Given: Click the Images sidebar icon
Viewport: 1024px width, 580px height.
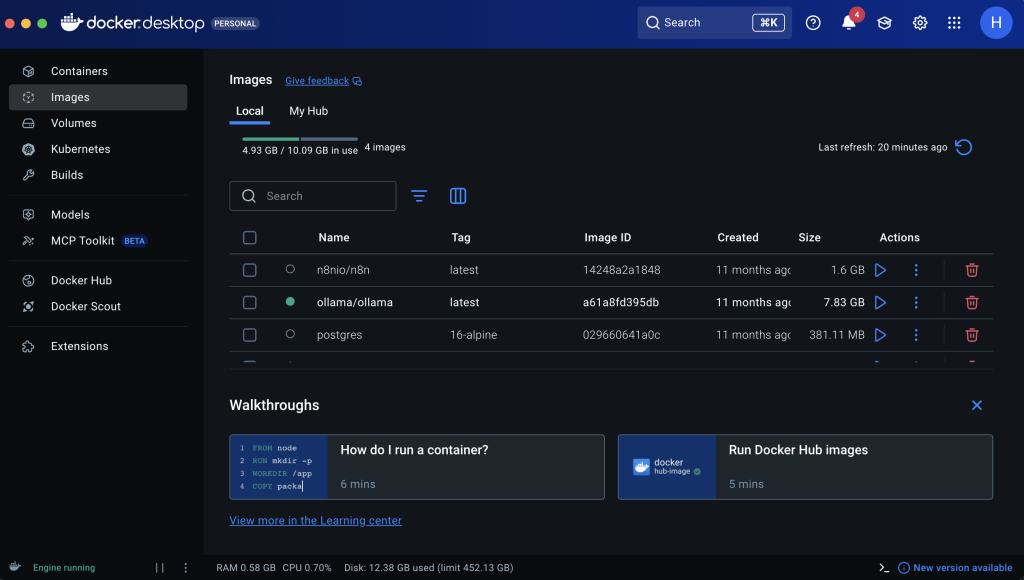Looking at the screenshot, I should 28,97.
